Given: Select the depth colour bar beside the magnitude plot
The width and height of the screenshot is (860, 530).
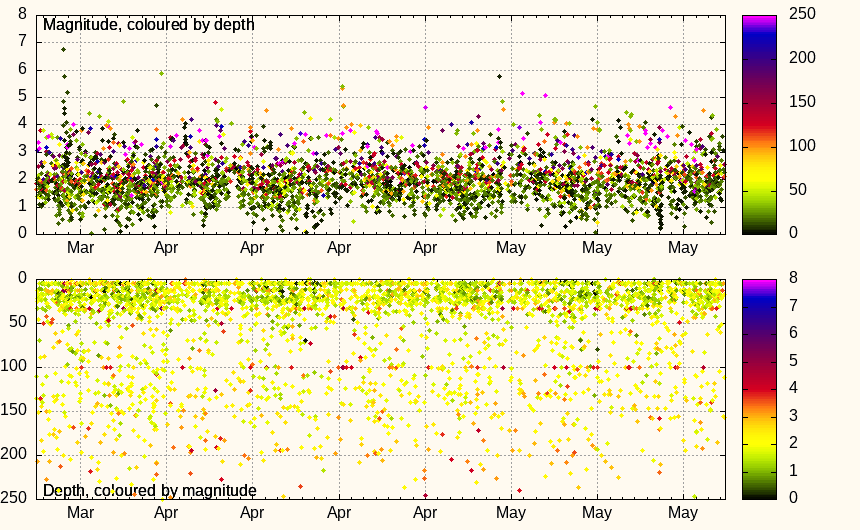Looking at the screenshot, I should (760, 125).
